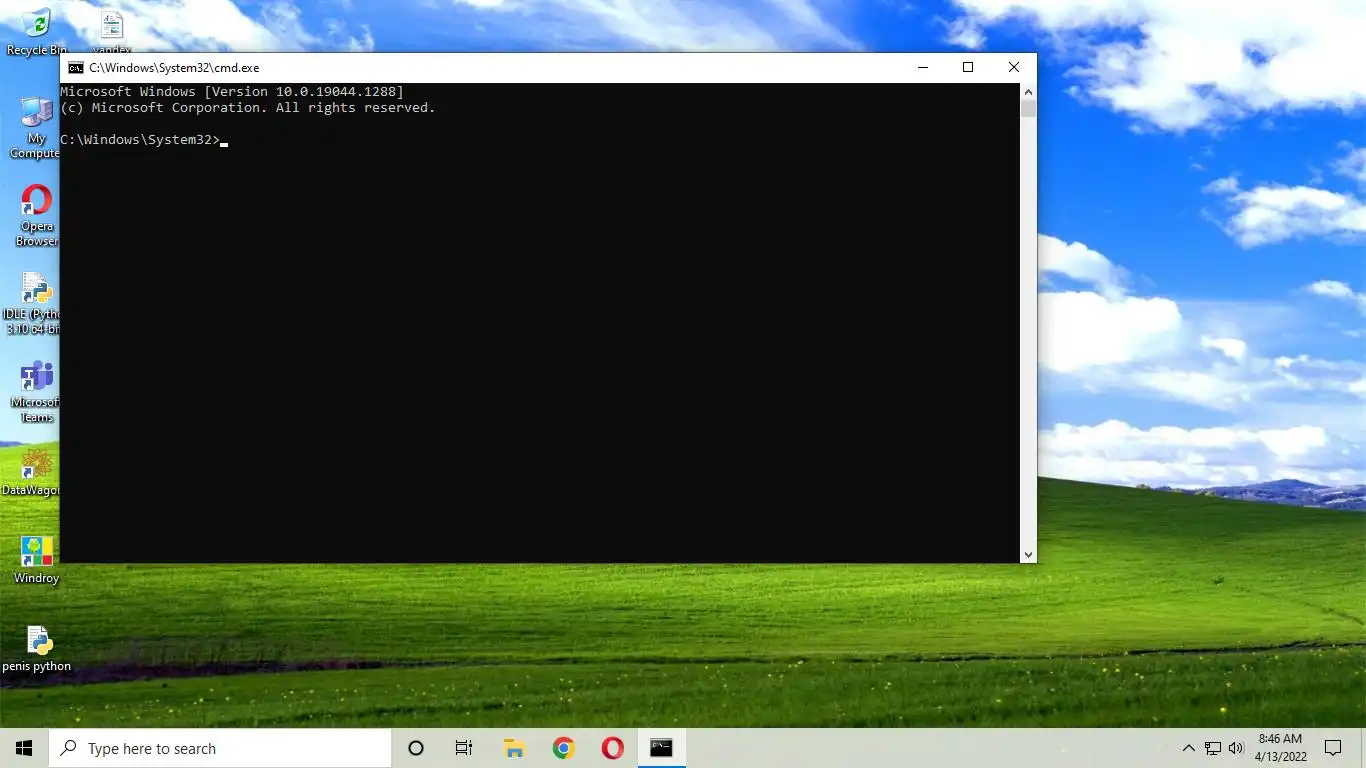The width and height of the screenshot is (1366, 768).
Task: Open the Windows Start menu
Action: tap(24, 748)
